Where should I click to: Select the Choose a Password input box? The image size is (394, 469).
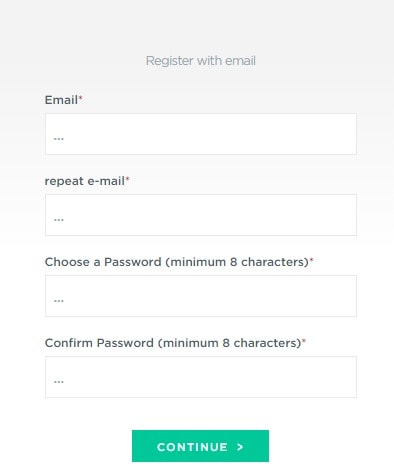[x=201, y=296]
